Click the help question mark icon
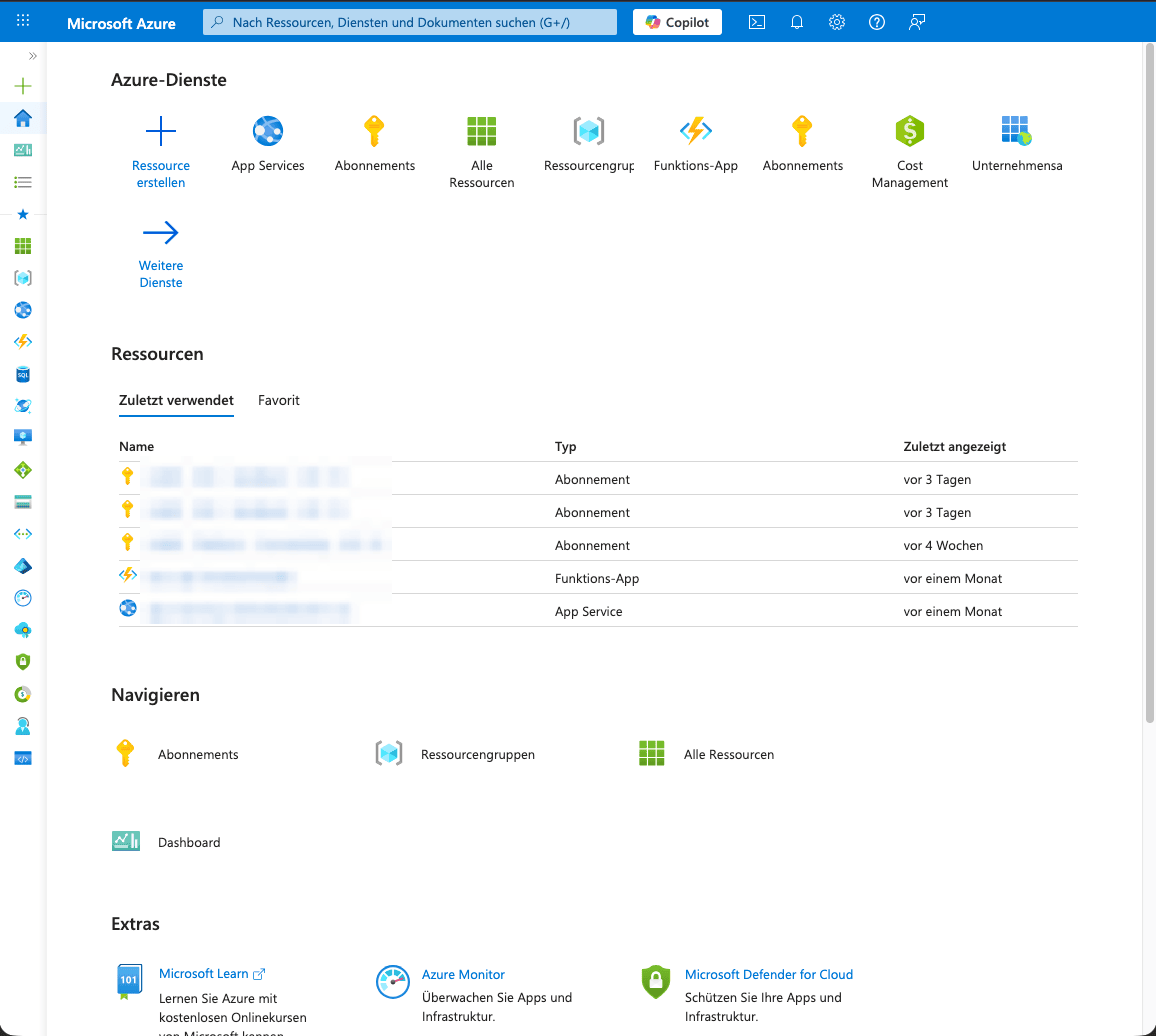 [x=877, y=22]
